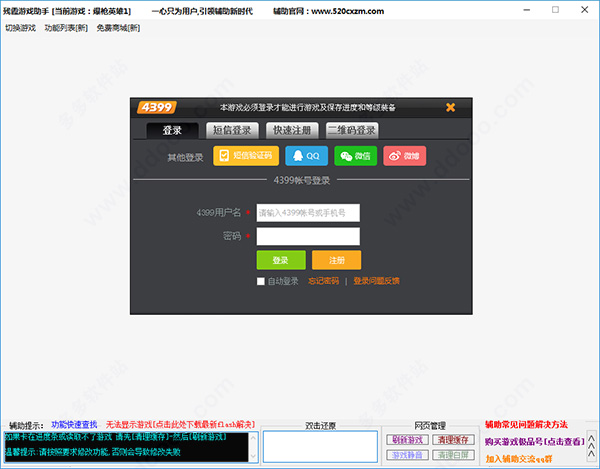Click the triple-chevron expander at bottom right
Viewport: 600px width, 469px height.
point(592,446)
